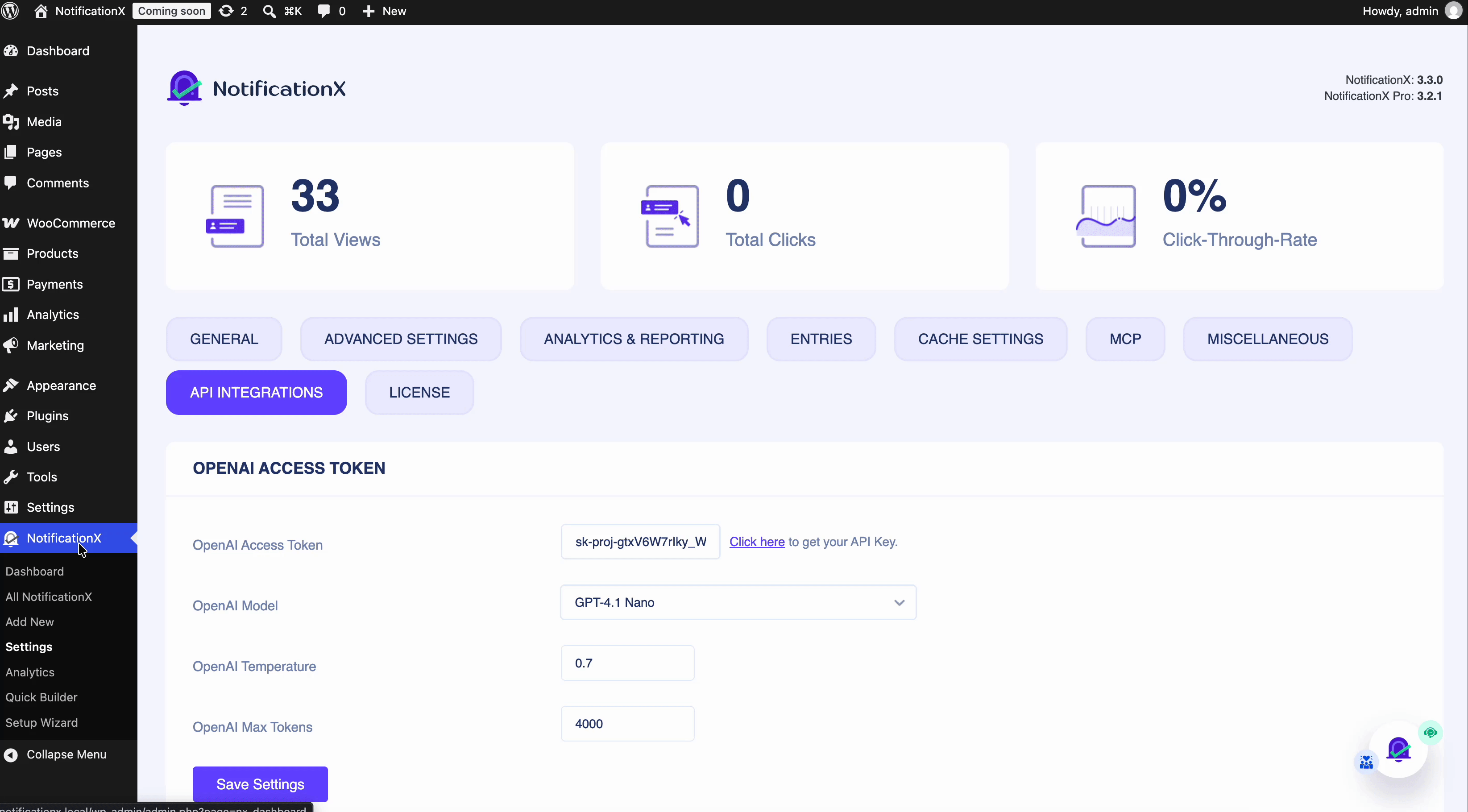Expand the OpenAI Model dropdown
Image resolution: width=1468 pixels, height=812 pixels.
coord(738,602)
